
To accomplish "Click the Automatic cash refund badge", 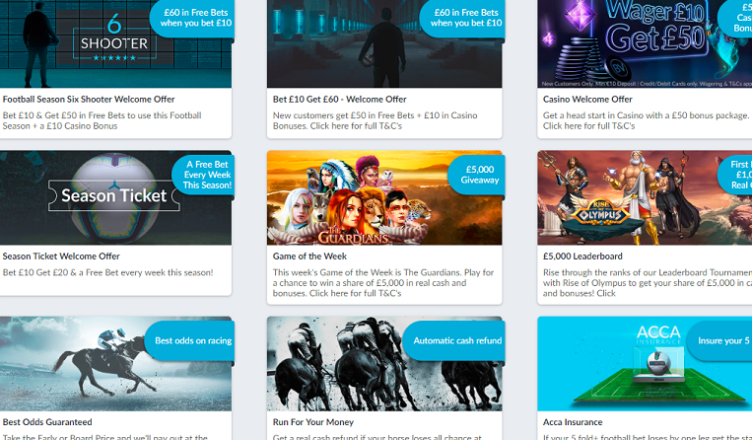I will click(x=456, y=341).
